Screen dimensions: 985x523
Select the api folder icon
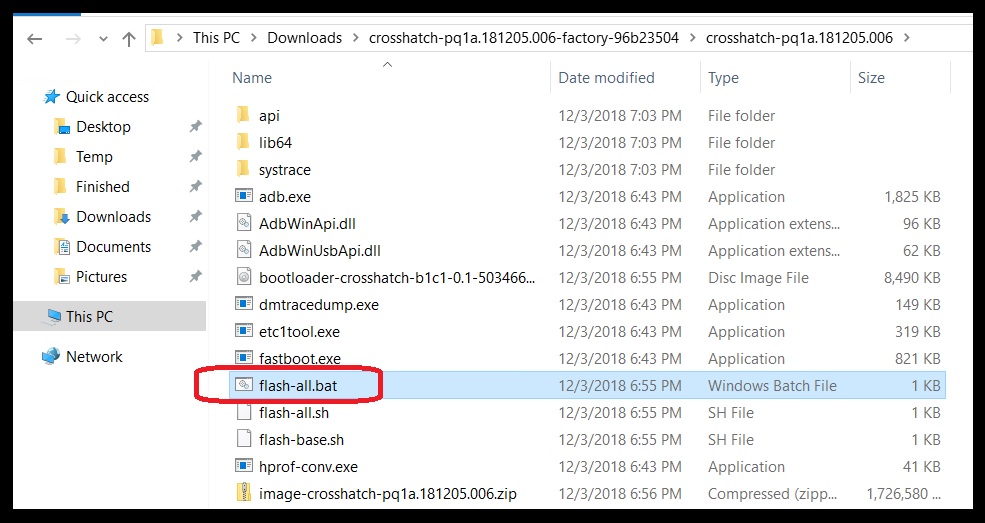(x=244, y=116)
